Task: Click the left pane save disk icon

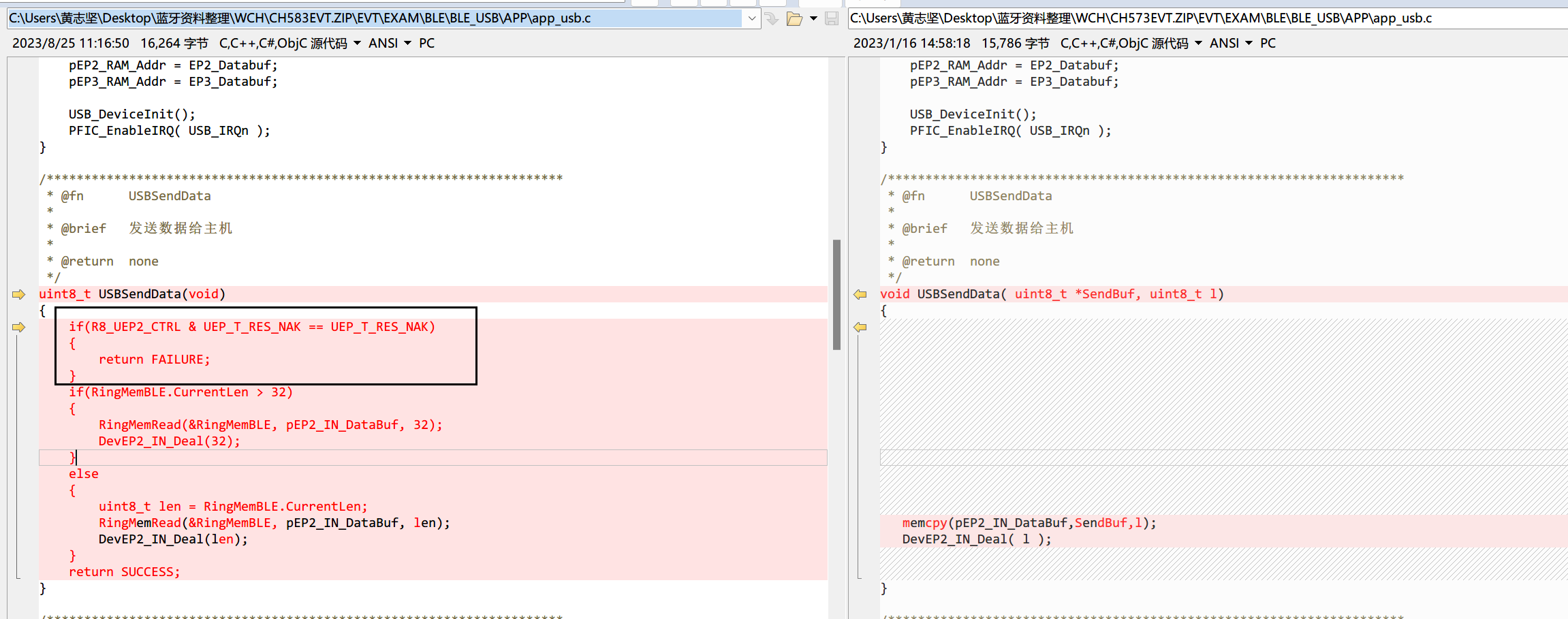Action: (x=832, y=18)
